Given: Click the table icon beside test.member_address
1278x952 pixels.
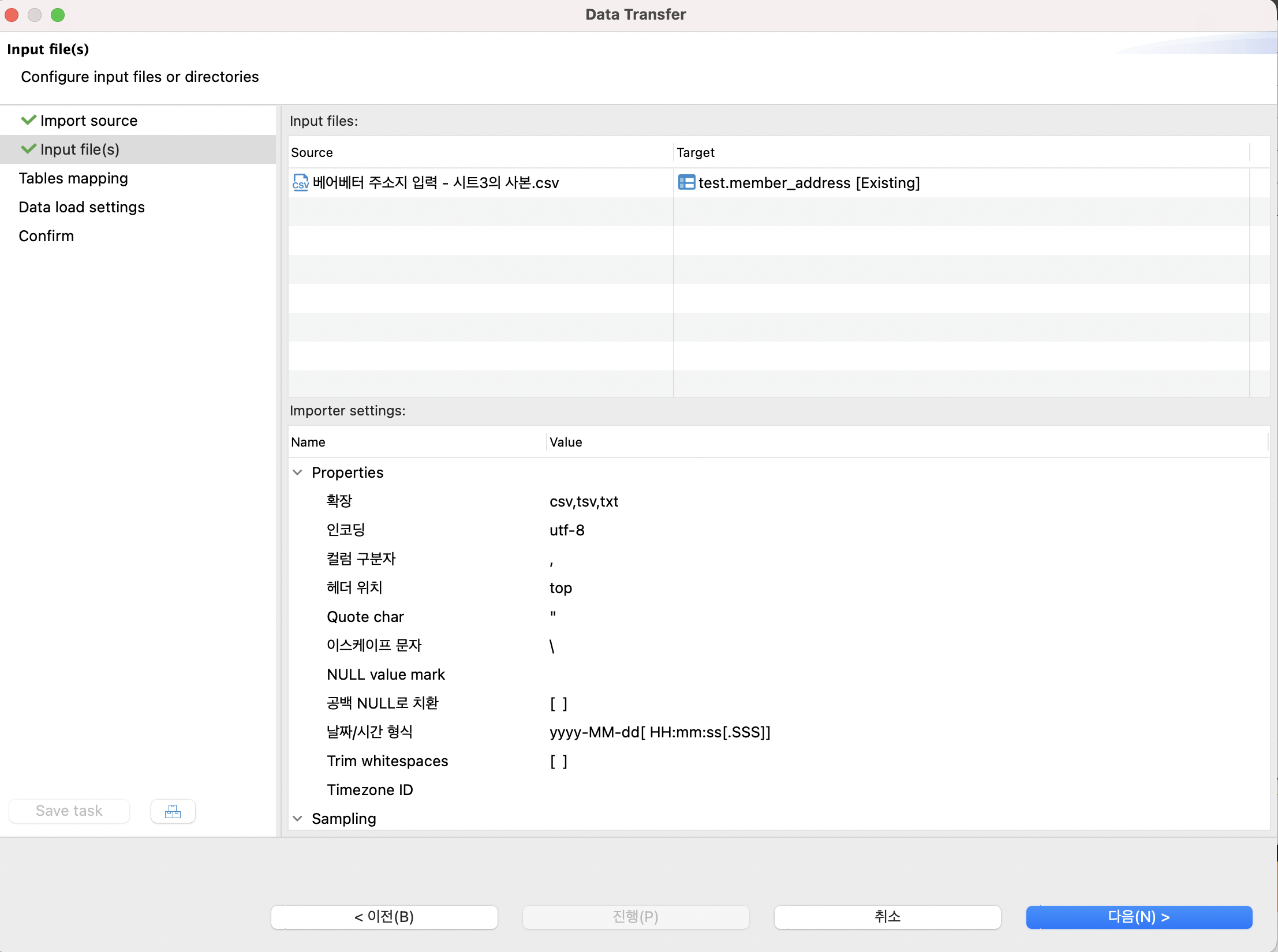Looking at the screenshot, I should pyautogui.click(x=686, y=183).
